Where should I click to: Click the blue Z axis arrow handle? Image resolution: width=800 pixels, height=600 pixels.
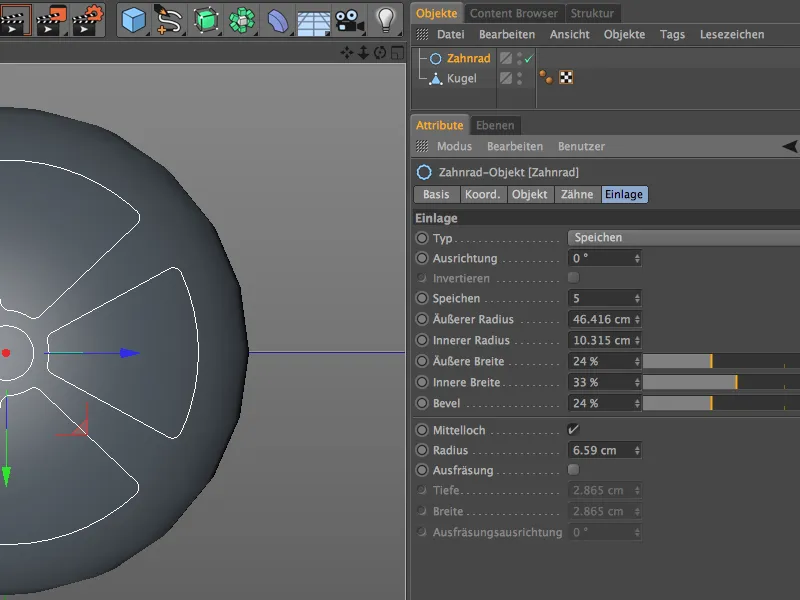129,353
